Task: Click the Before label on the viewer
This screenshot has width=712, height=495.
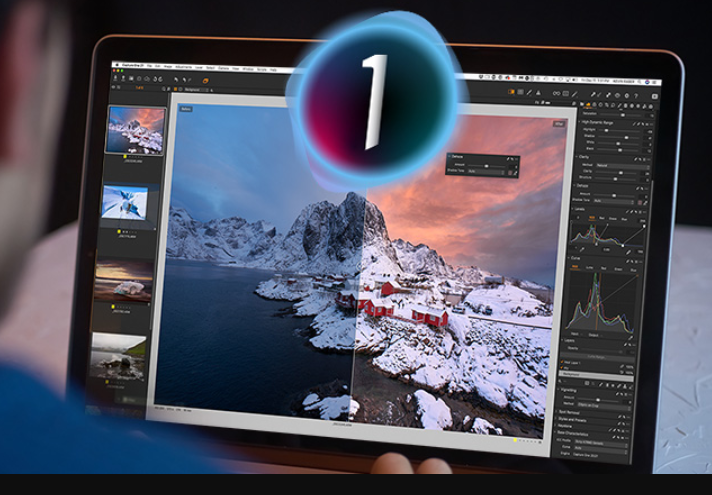Action: point(186,109)
